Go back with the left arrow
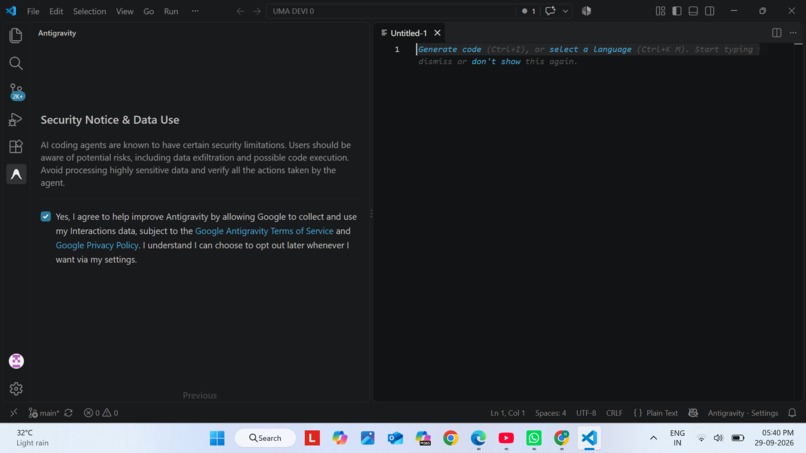The image size is (806, 453). tap(240, 11)
